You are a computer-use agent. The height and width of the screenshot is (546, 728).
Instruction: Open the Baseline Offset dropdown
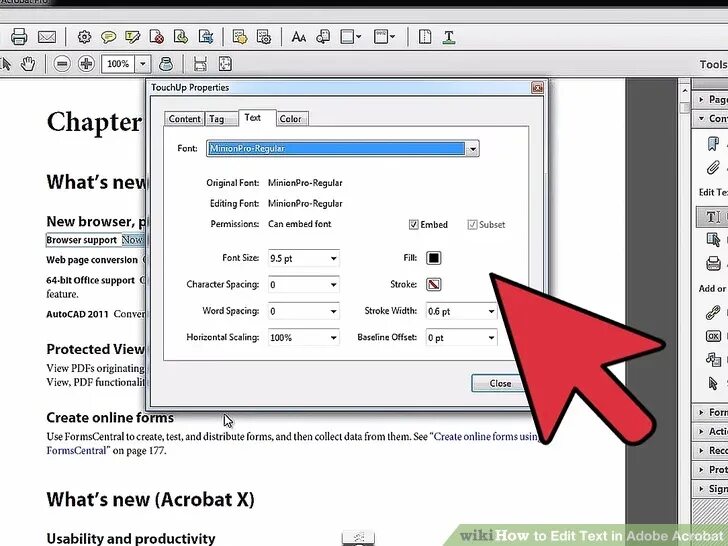tap(491, 338)
